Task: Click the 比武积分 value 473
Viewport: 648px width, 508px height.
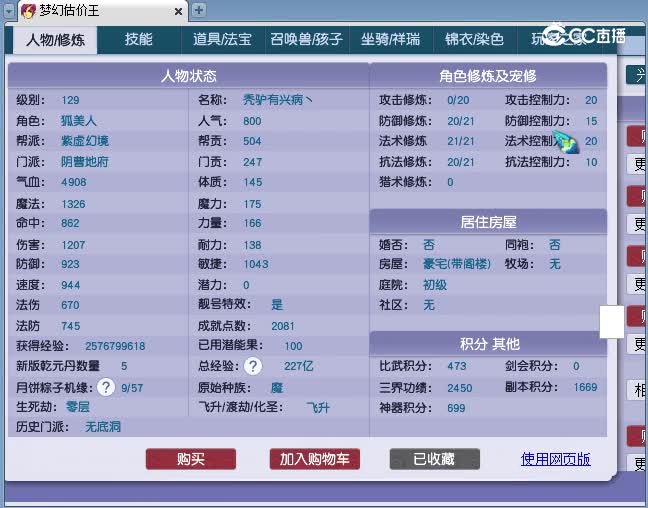Action: coord(457,366)
